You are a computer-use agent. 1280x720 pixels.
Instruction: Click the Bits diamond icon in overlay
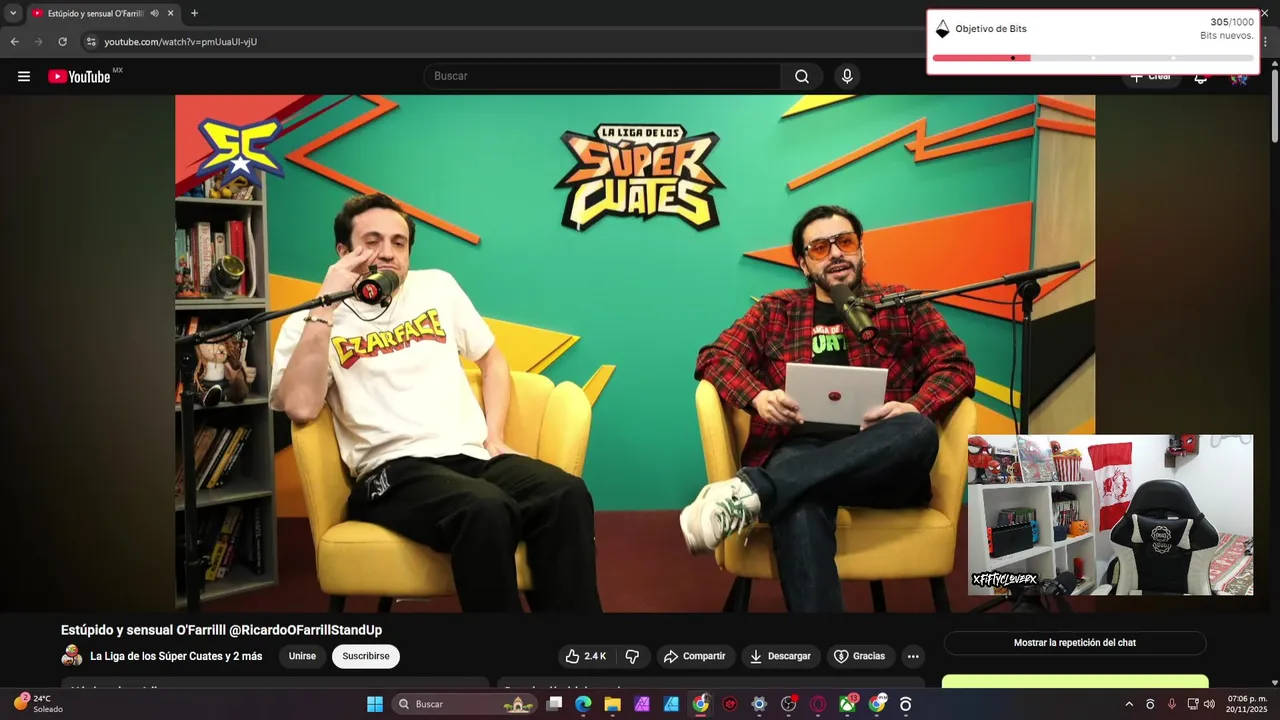(x=942, y=29)
